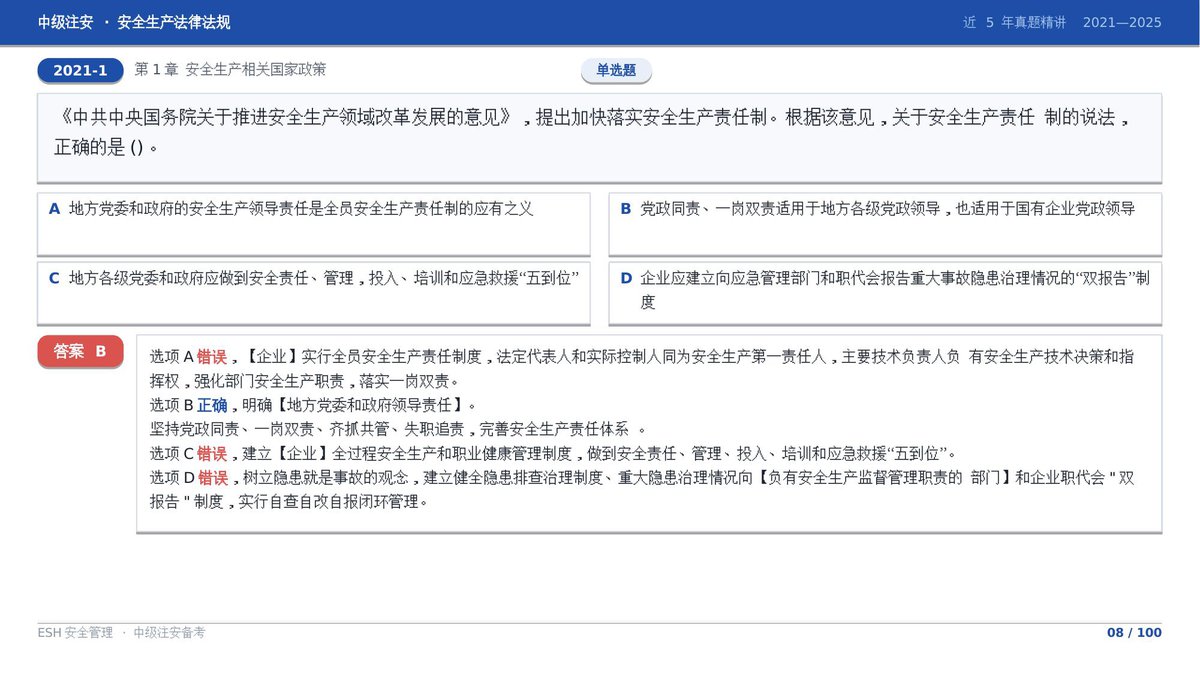Select option B about 党政同责、一岗双责
The height and width of the screenshot is (674, 1200).
pyautogui.click(x=885, y=224)
